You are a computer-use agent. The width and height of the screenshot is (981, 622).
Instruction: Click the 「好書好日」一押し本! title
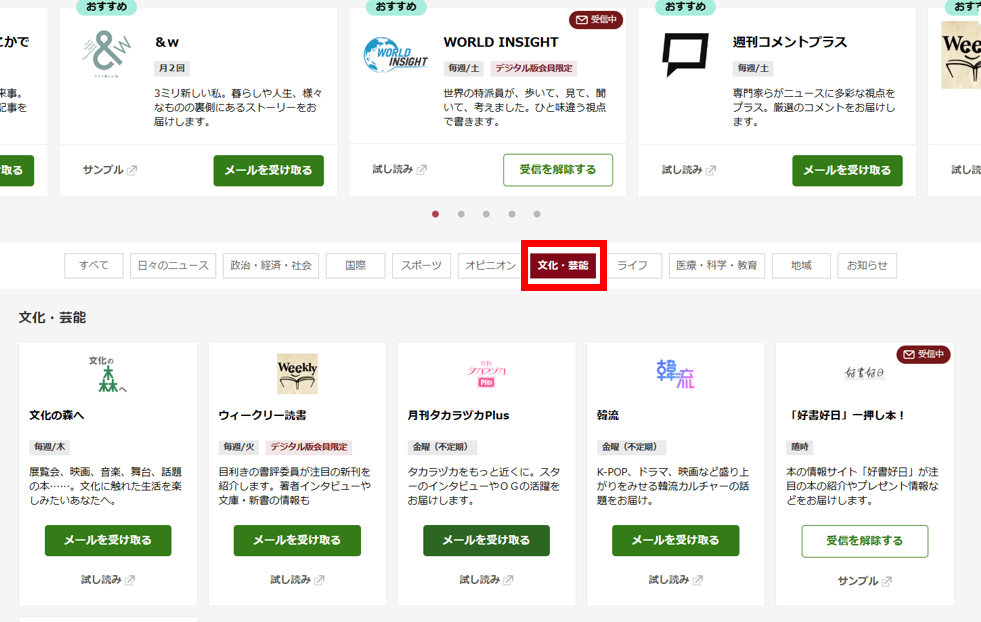tap(845, 416)
